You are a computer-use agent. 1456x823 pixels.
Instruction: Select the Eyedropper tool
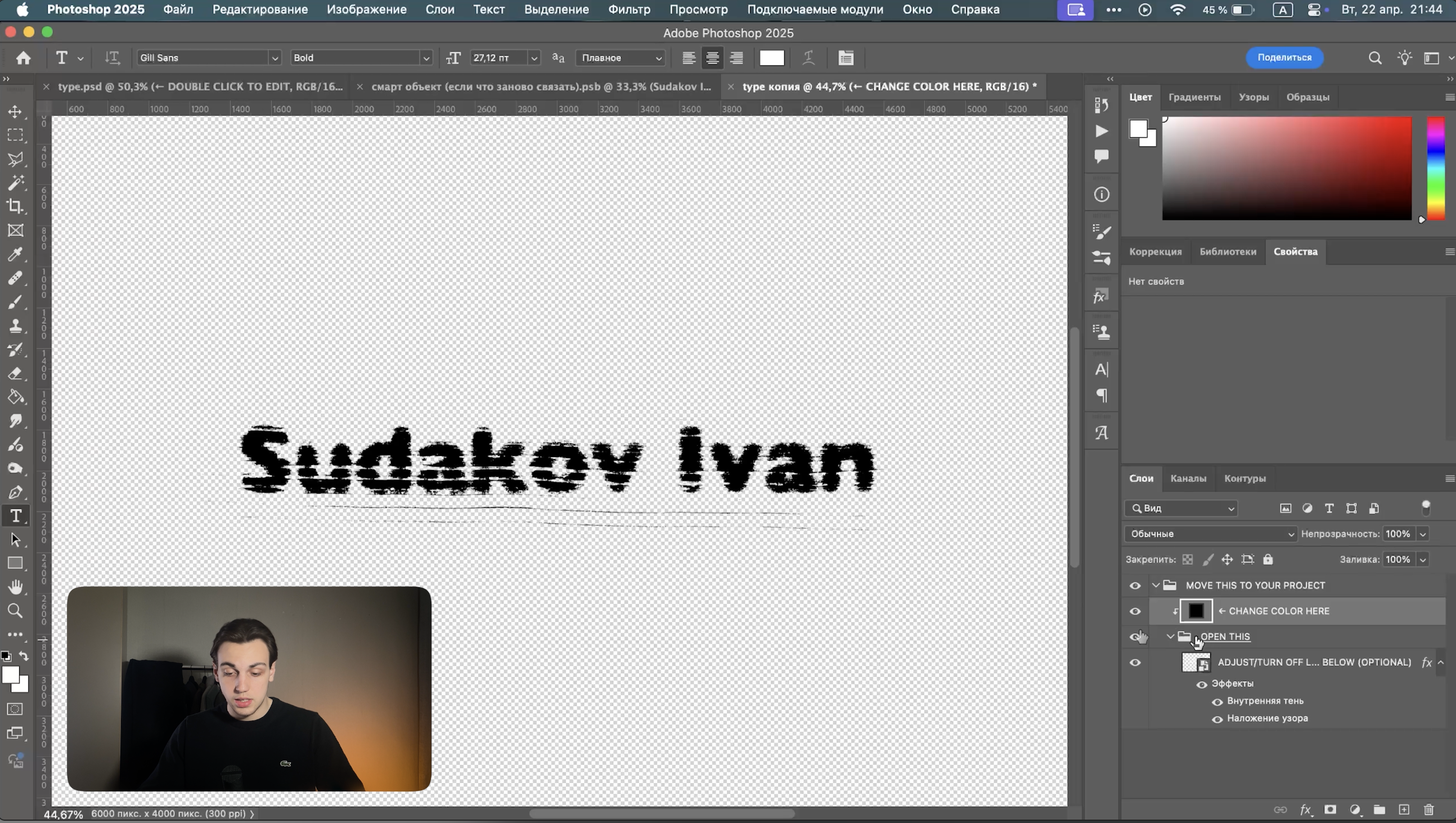[x=15, y=254]
